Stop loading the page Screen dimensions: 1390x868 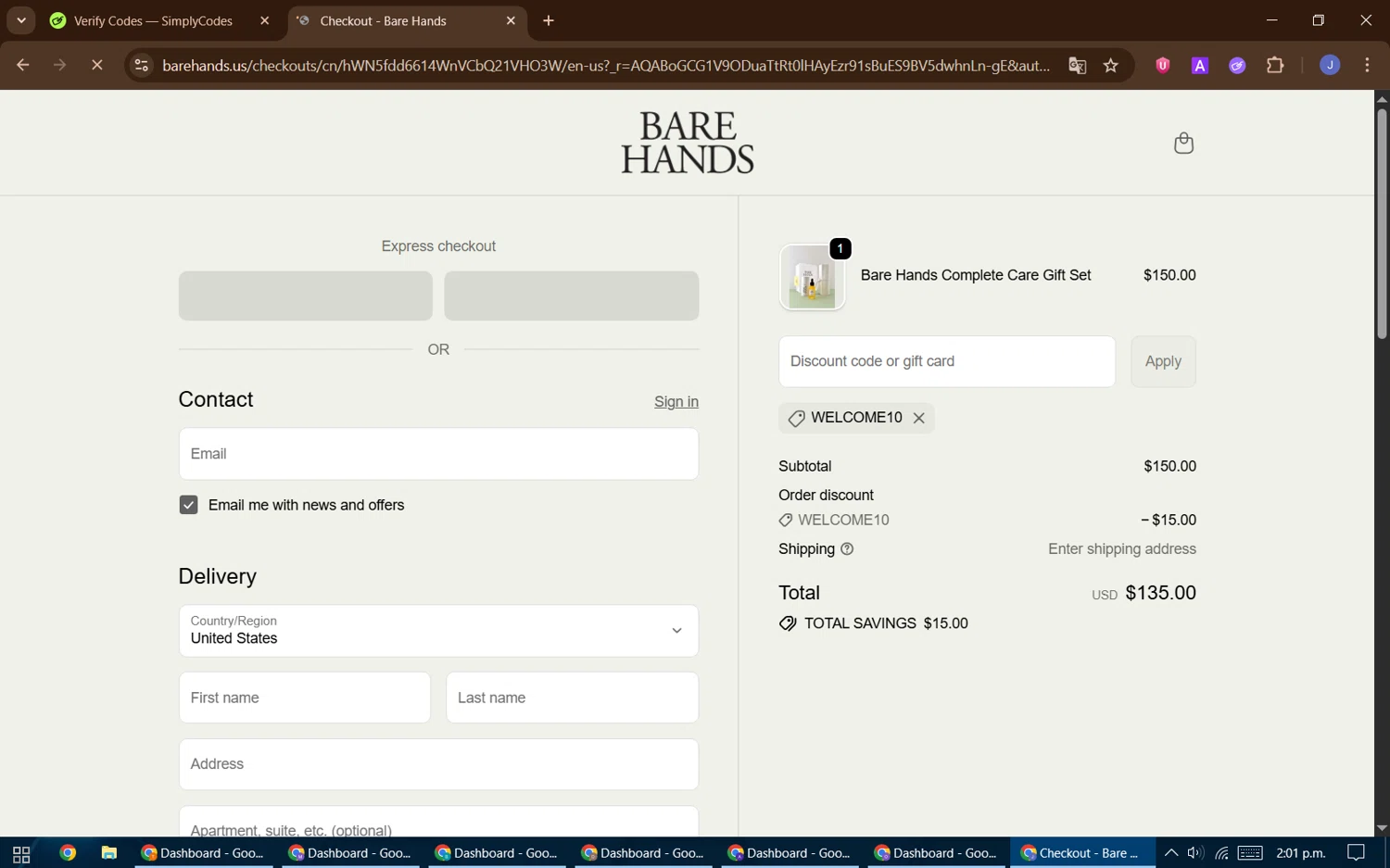pos(96,65)
